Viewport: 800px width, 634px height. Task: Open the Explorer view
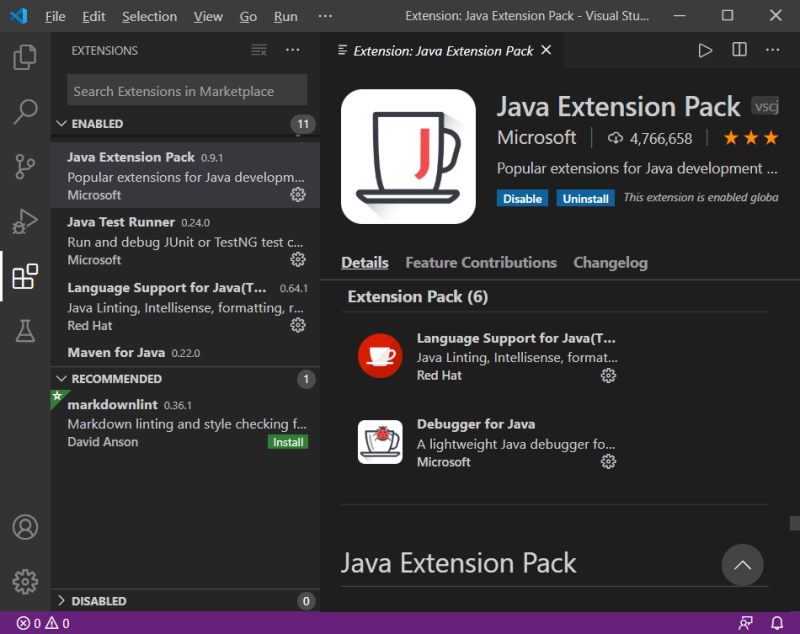(x=25, y=58)
